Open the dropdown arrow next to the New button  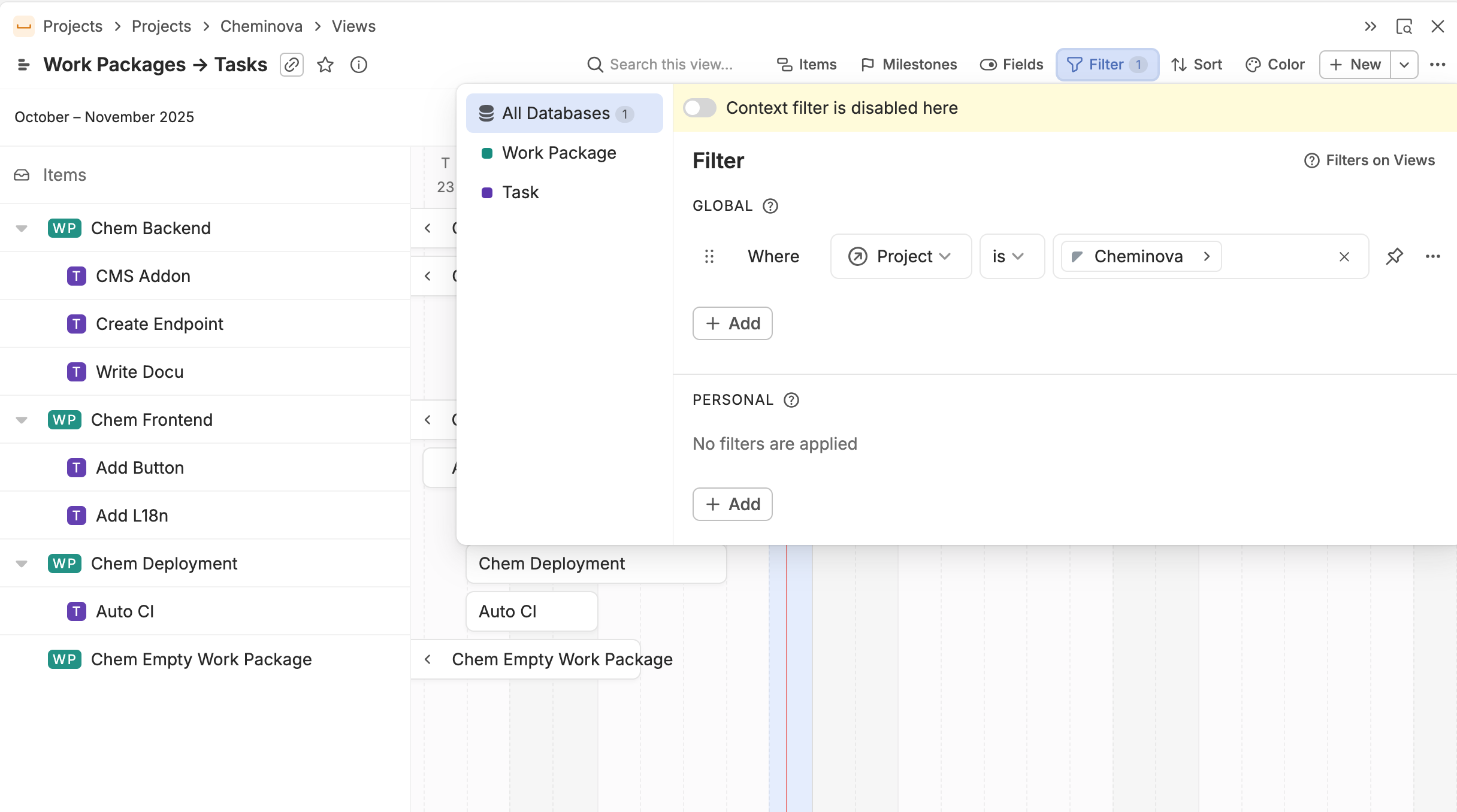[x=1404, y=65]
